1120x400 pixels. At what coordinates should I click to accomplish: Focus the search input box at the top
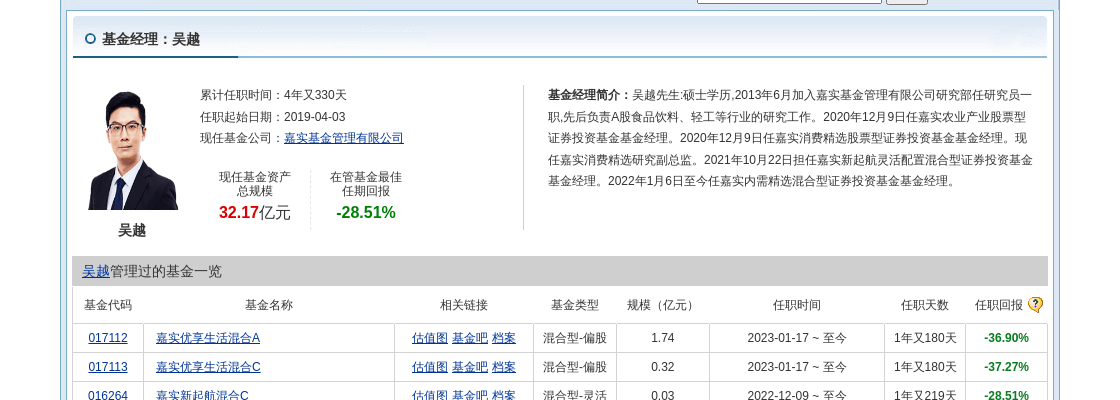tap(788, 2)
